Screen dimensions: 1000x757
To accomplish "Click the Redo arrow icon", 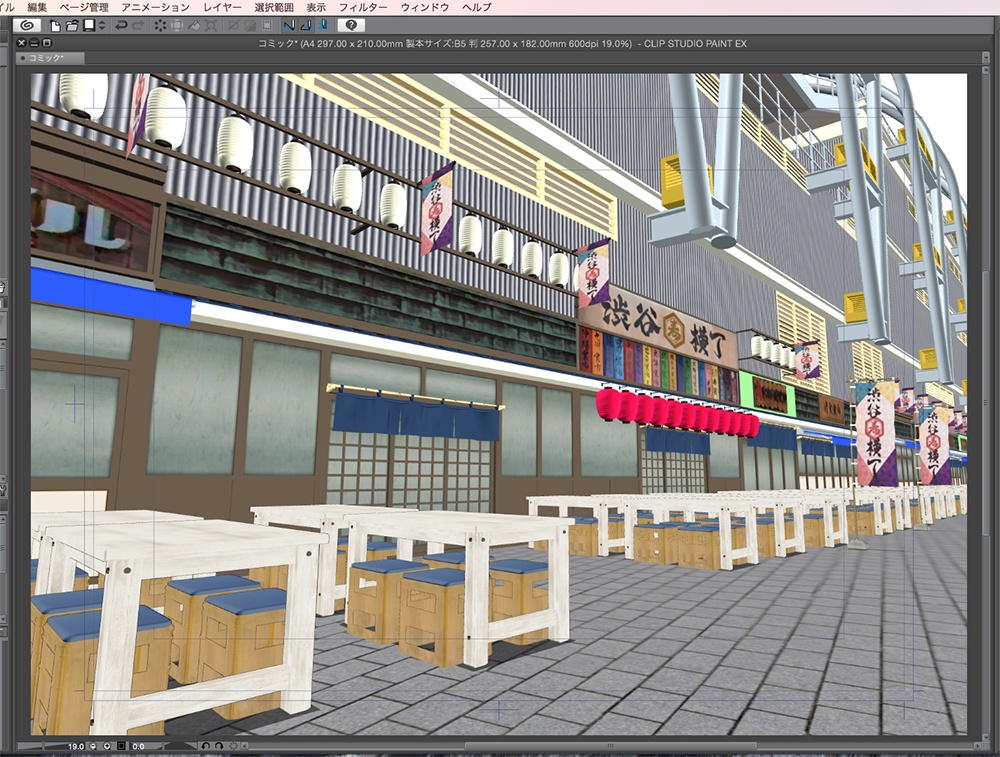I will click(139, 27).
